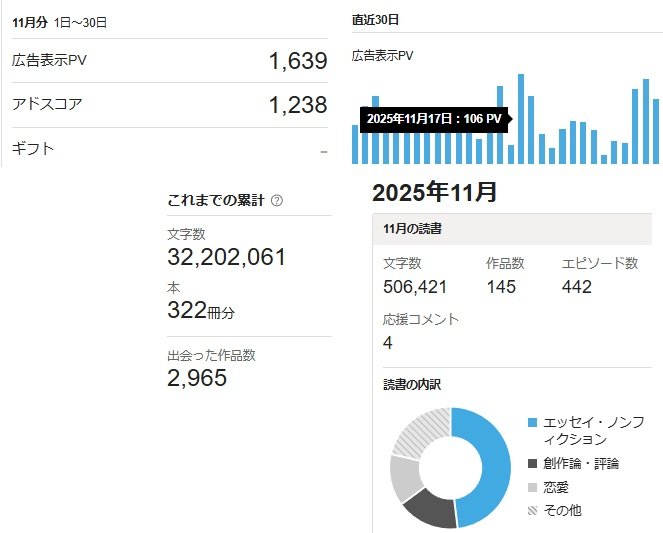Screen dimensions: 663x533
Task: Click the 2025年11月17日 106 PV tooltip
Action: [x=433, y=119]
